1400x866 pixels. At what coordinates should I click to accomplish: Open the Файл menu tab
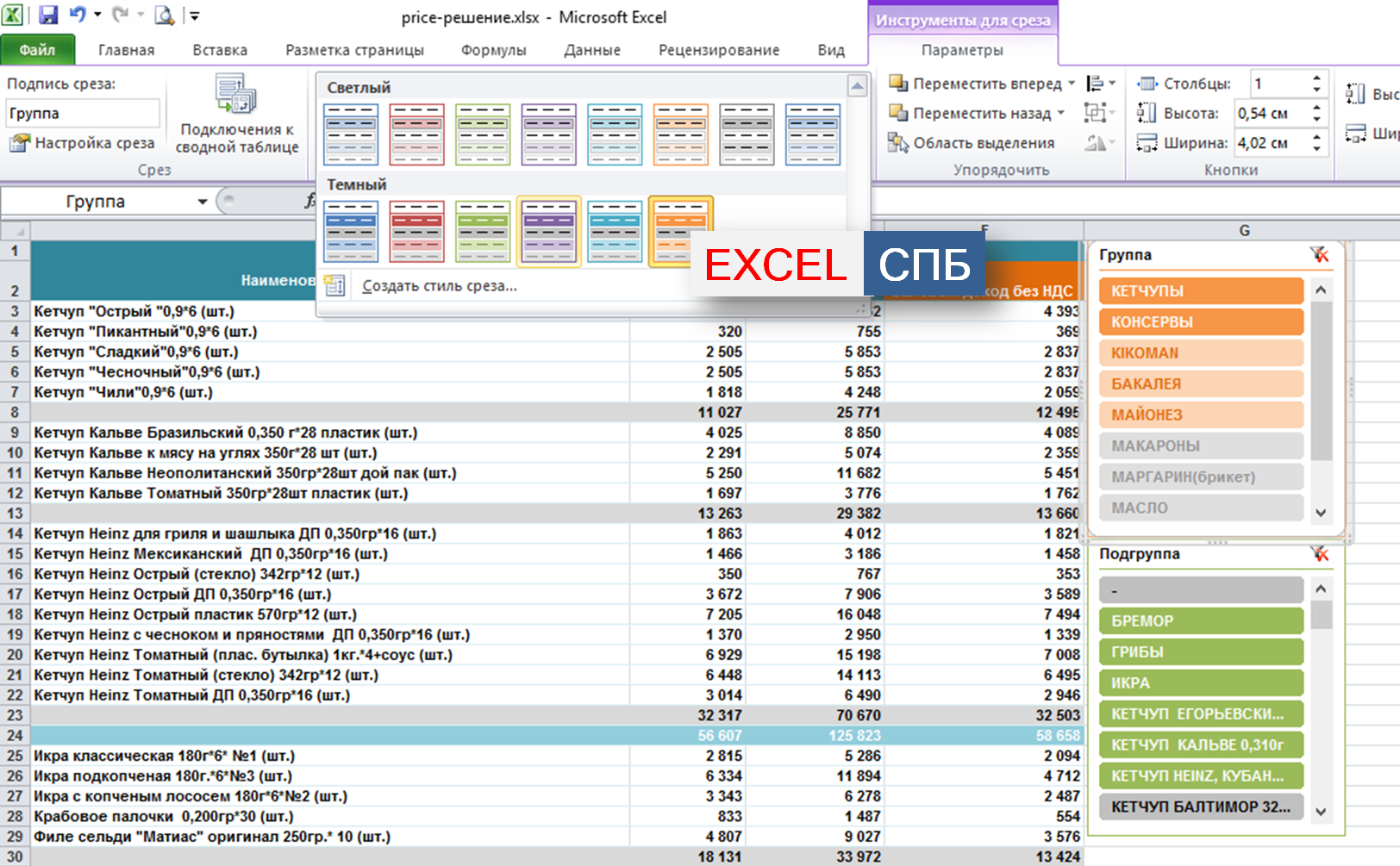point(37,50)
